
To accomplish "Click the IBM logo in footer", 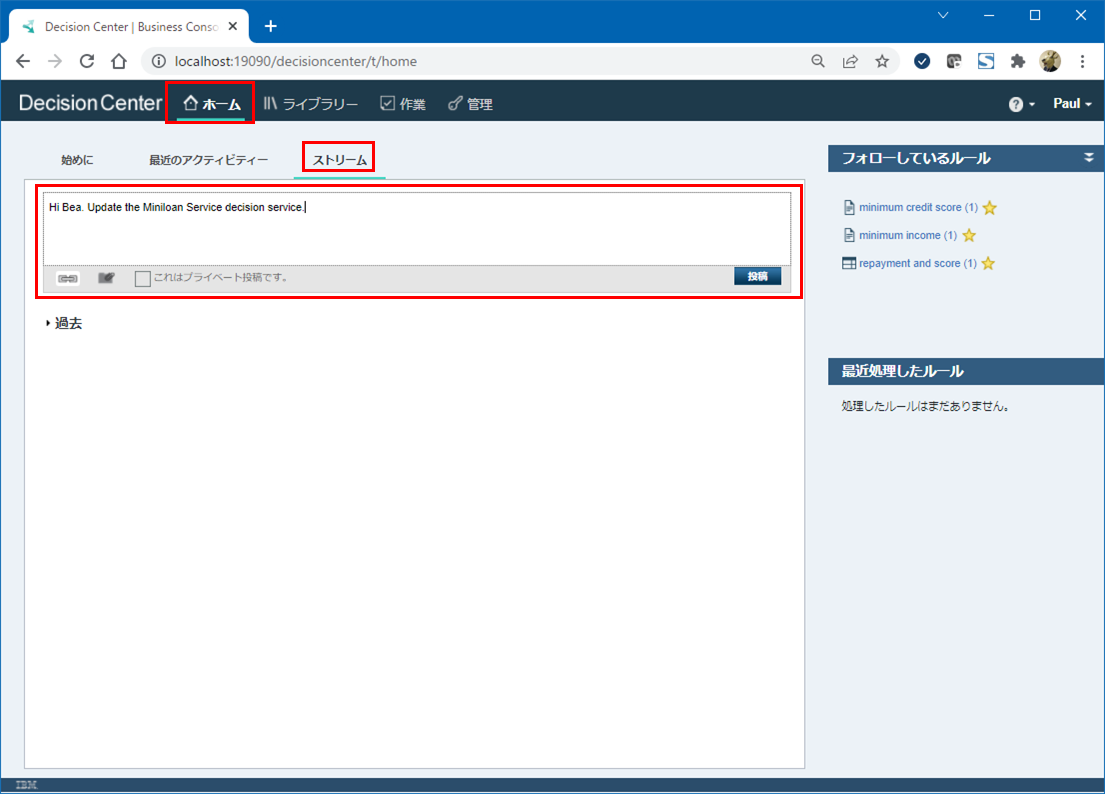I will (x=26, y=785).
